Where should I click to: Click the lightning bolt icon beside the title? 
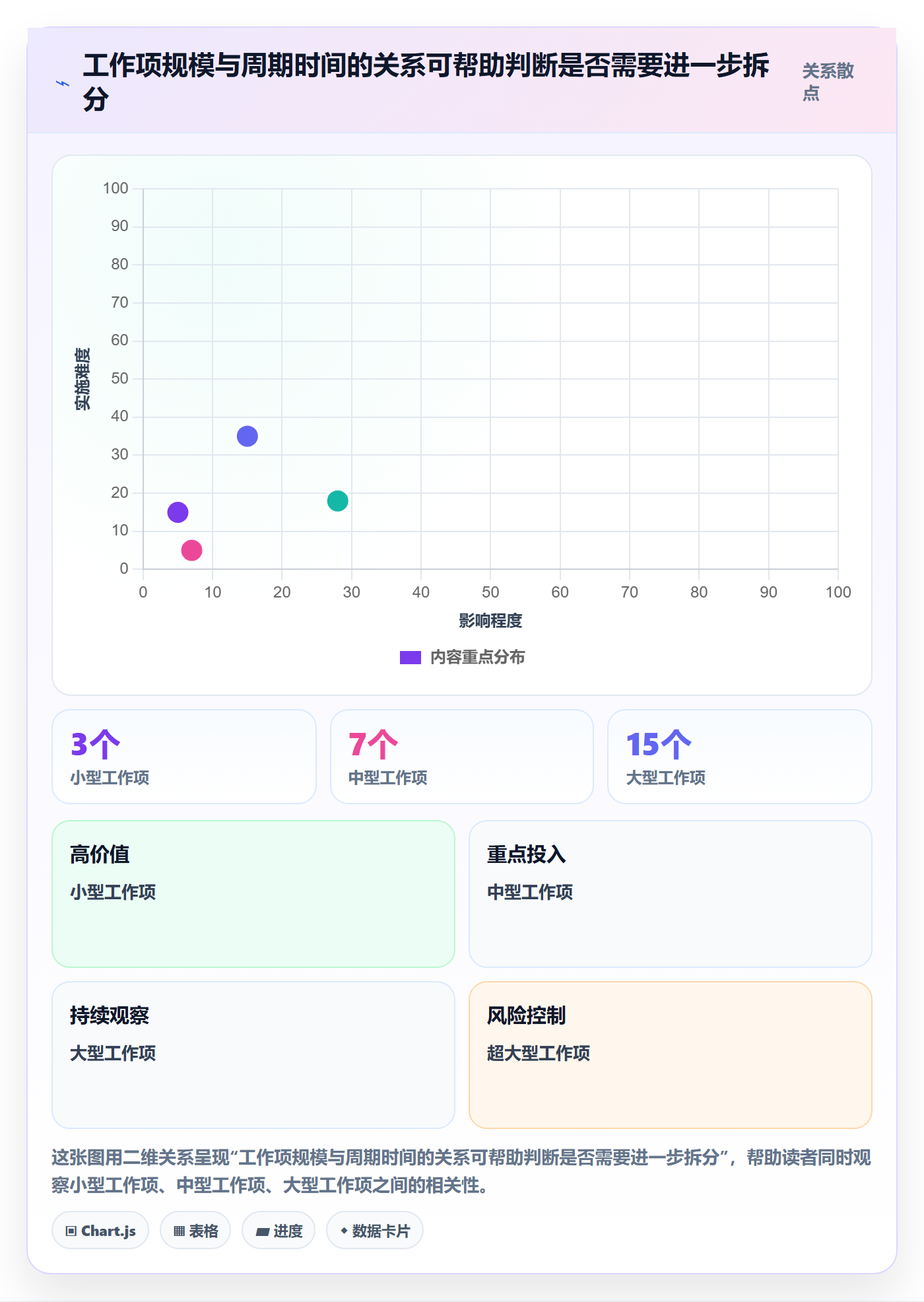[63, 83]
